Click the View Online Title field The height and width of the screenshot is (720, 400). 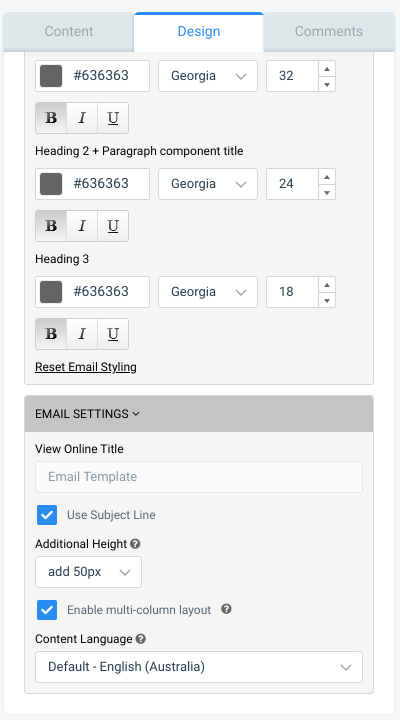tap(199, 477)
